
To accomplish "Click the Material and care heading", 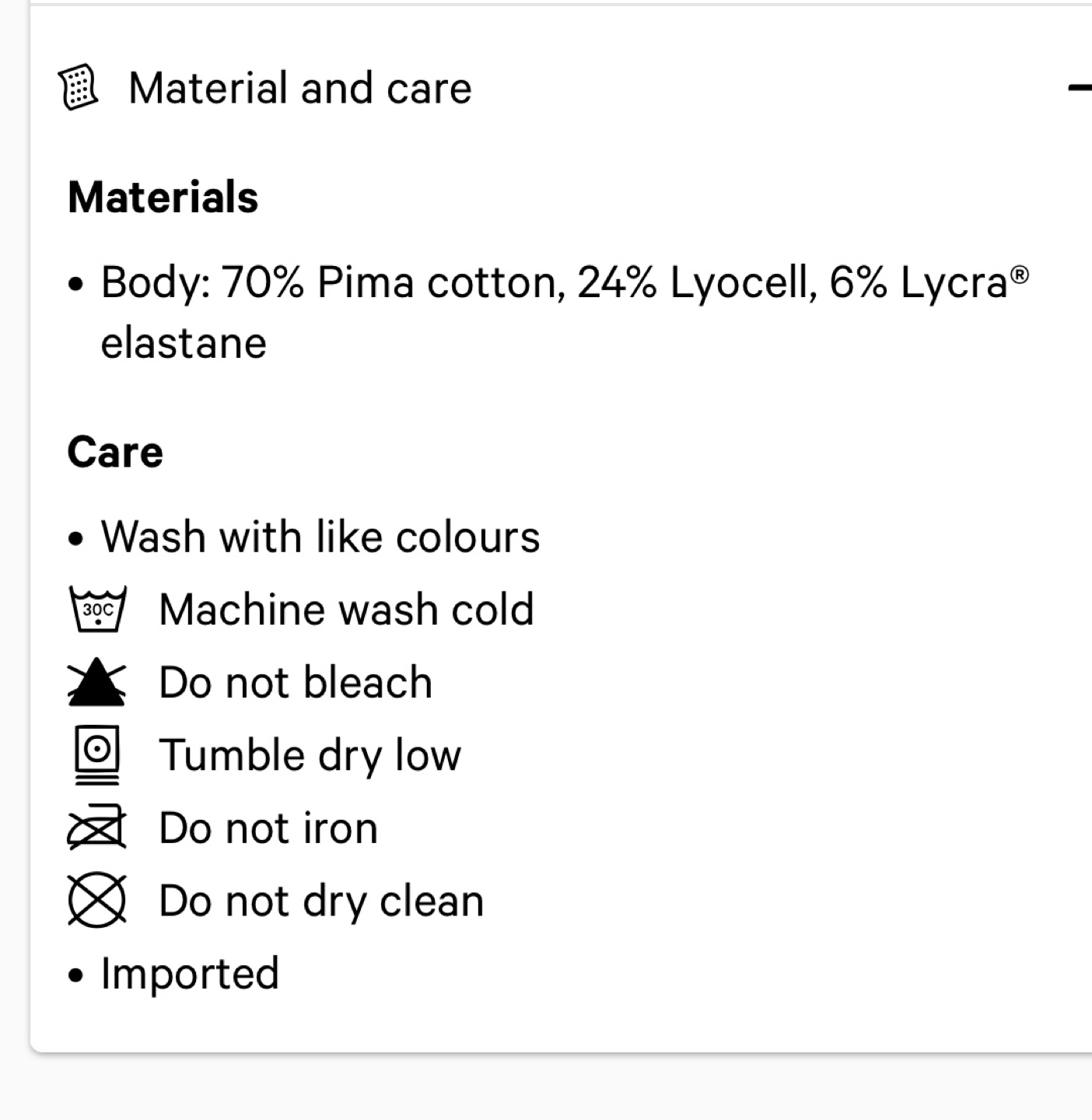I will click(x=300, y=88).
